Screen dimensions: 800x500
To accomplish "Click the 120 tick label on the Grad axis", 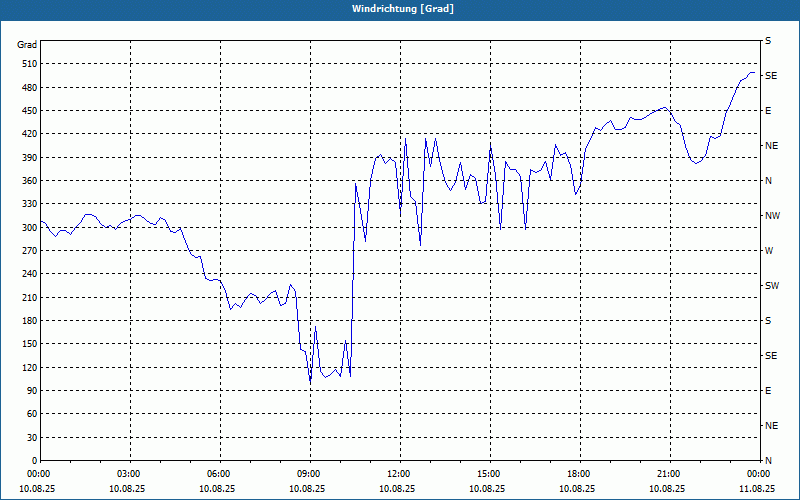I will [30, 368].
